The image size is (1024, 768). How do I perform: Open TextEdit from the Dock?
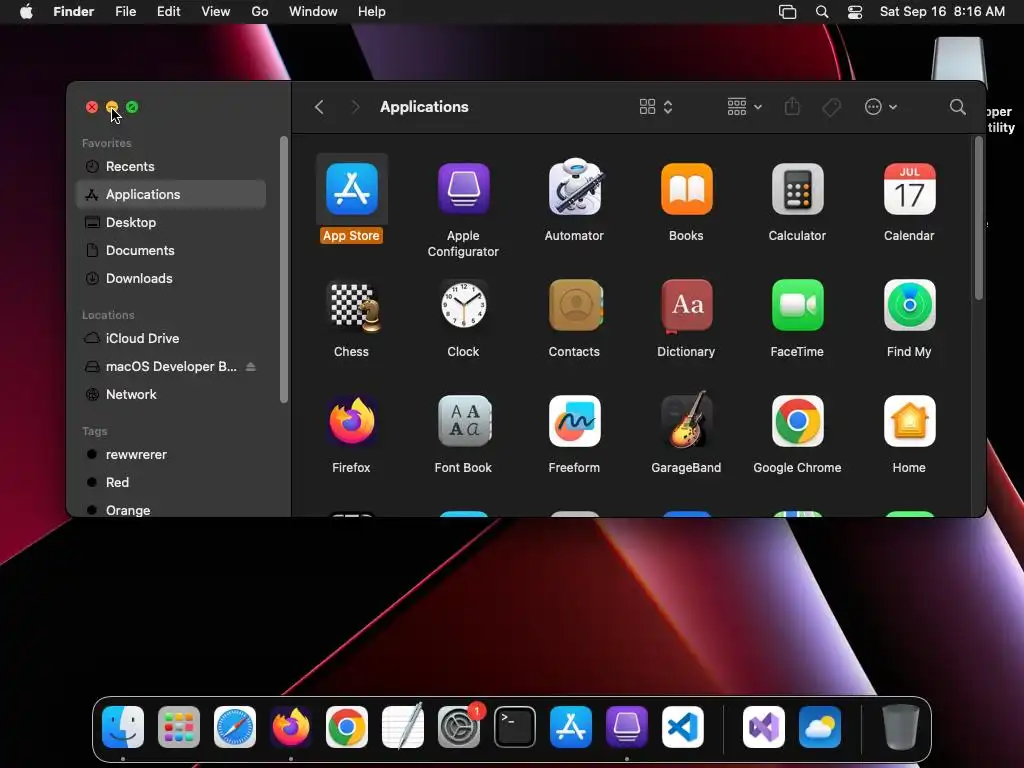coord(403,726)
